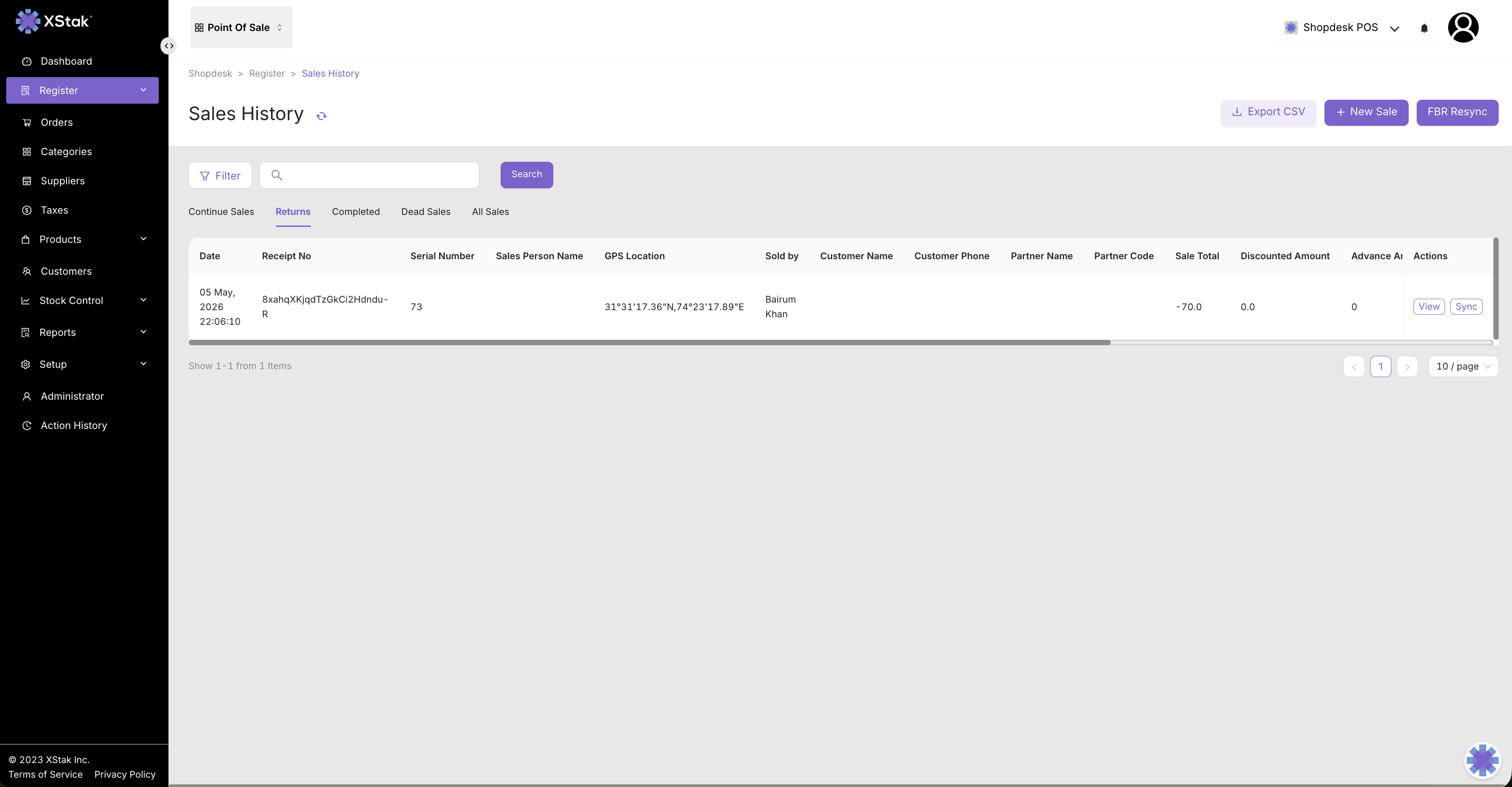Image resolution: width=1512 pixels, height=787 pixels.
Task: Switch to the Continue Sales tab
Action: point(221,212)
